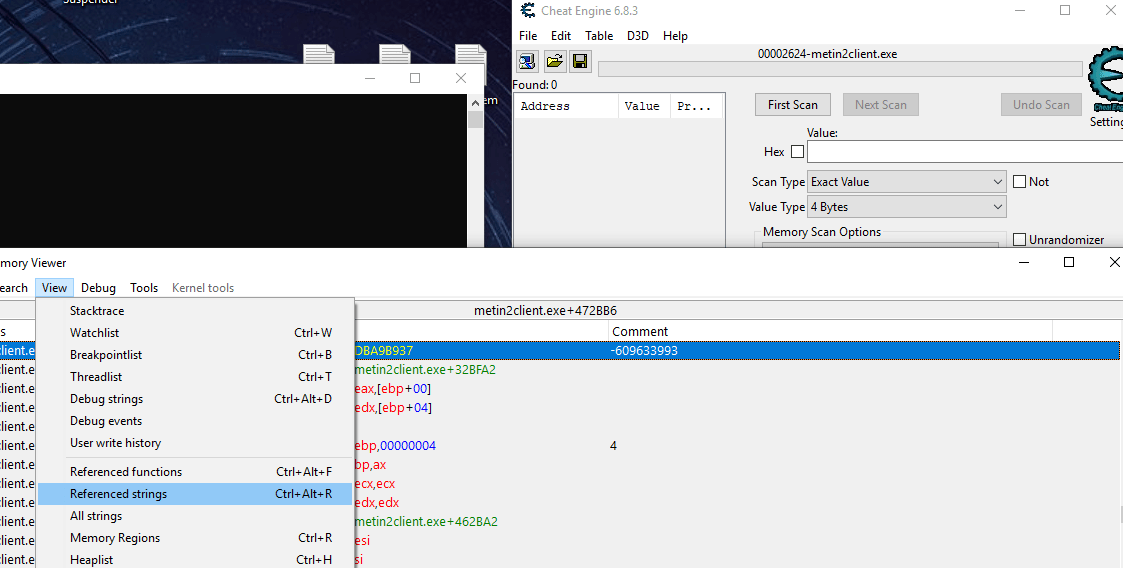Screen dimensions: 1123x568
Task: Click the Value input field
Action: (965, 152)
